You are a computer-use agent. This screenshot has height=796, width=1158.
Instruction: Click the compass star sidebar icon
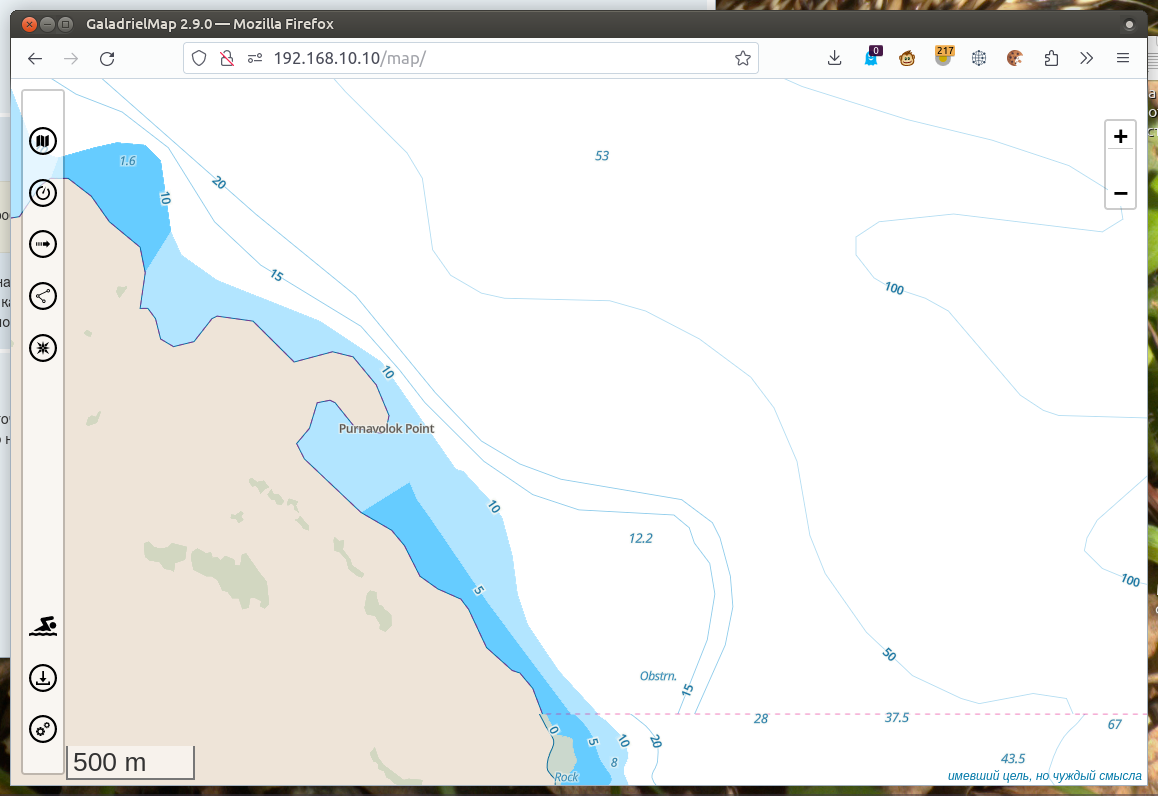[43, 348]
